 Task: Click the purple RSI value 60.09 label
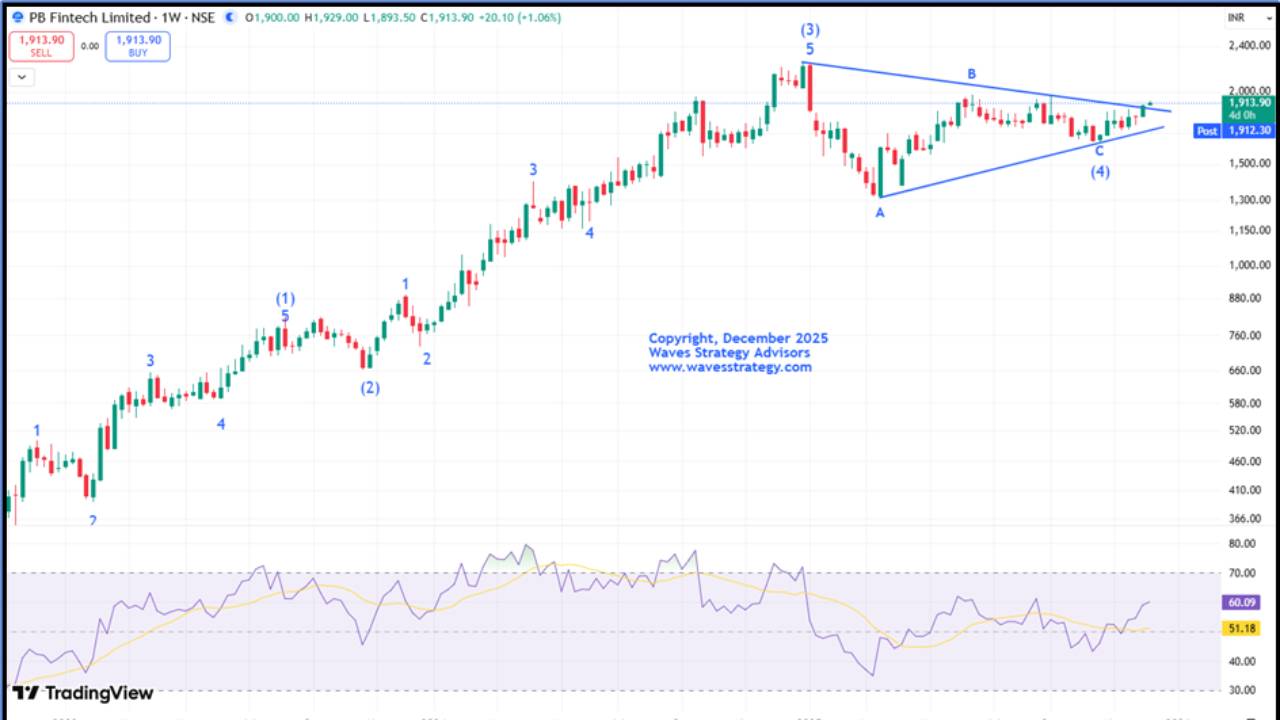click(1240, 603)
